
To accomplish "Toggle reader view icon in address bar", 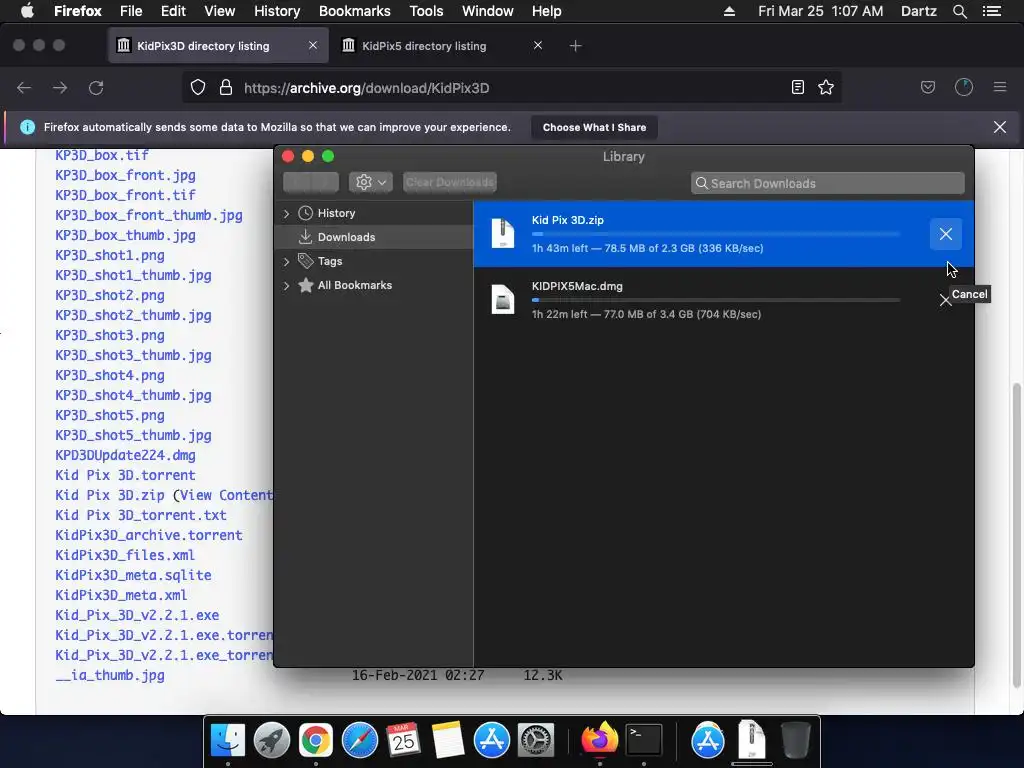I will [797, 88].
